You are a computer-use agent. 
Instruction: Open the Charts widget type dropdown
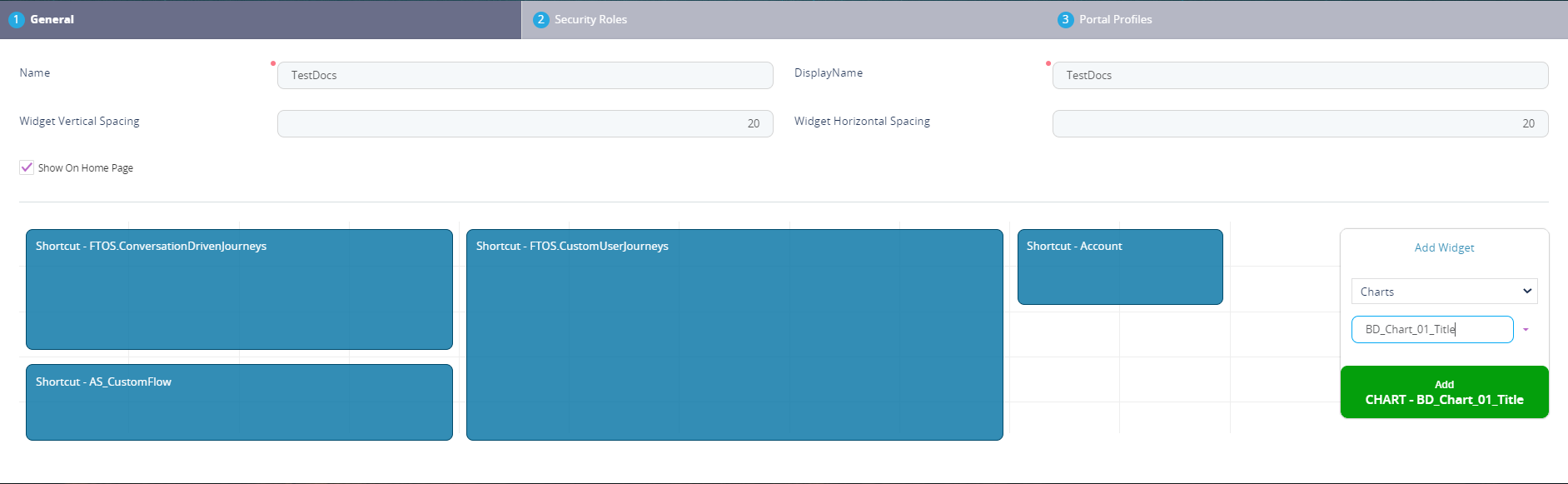point(1443,292)
